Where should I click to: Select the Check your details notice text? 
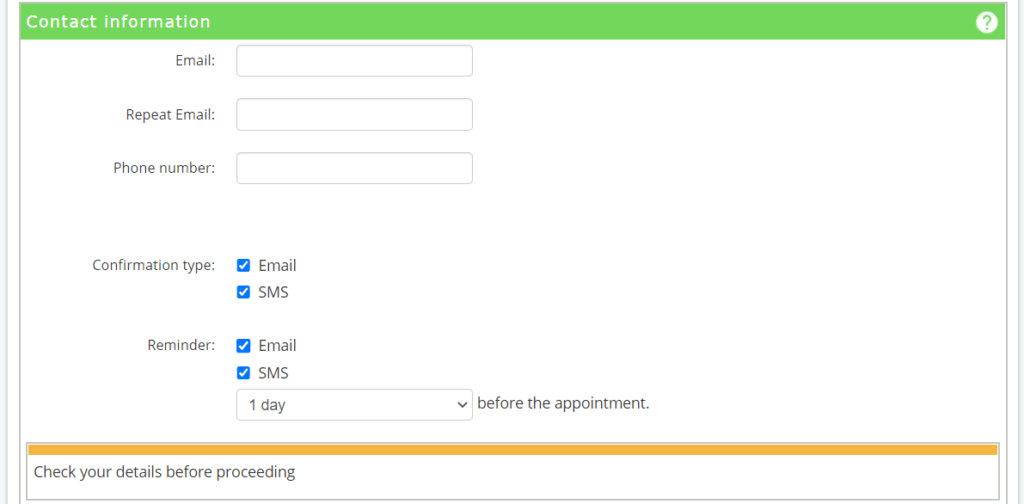point(164,472)
